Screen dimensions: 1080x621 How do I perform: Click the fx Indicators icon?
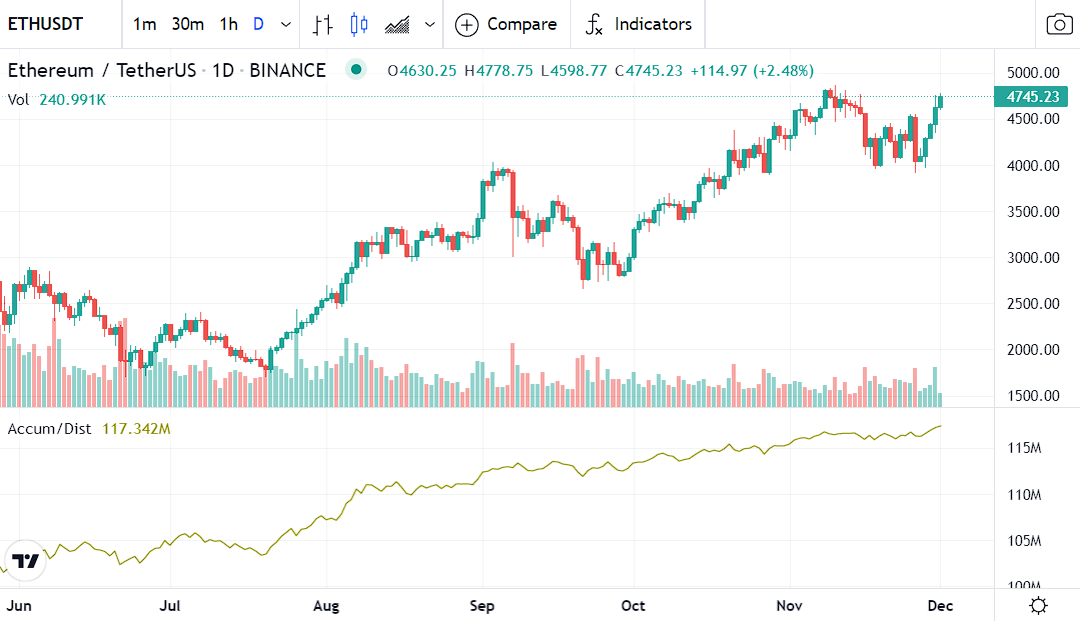coord(594,24)
